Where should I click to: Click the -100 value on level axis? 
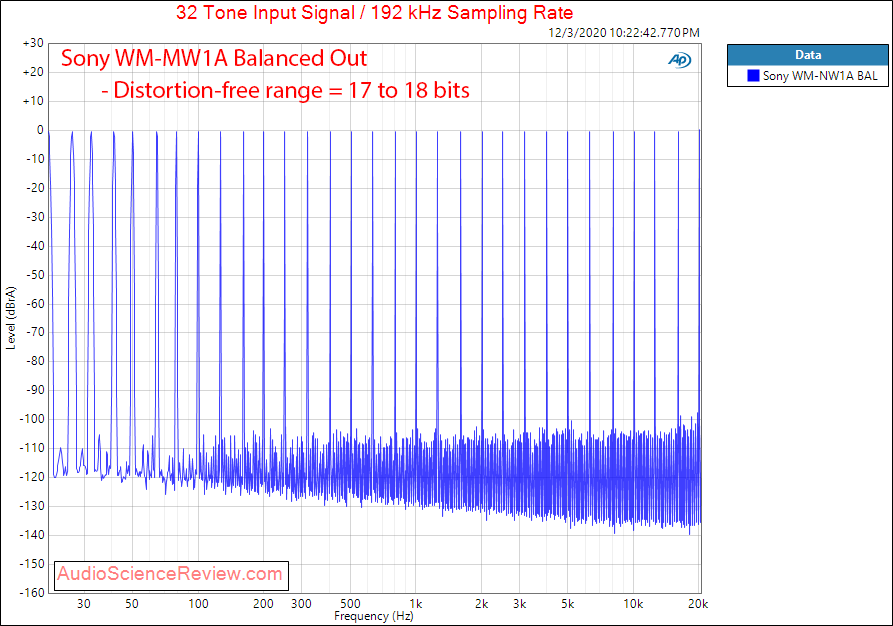pyautogui.click(x=32, y=419)
